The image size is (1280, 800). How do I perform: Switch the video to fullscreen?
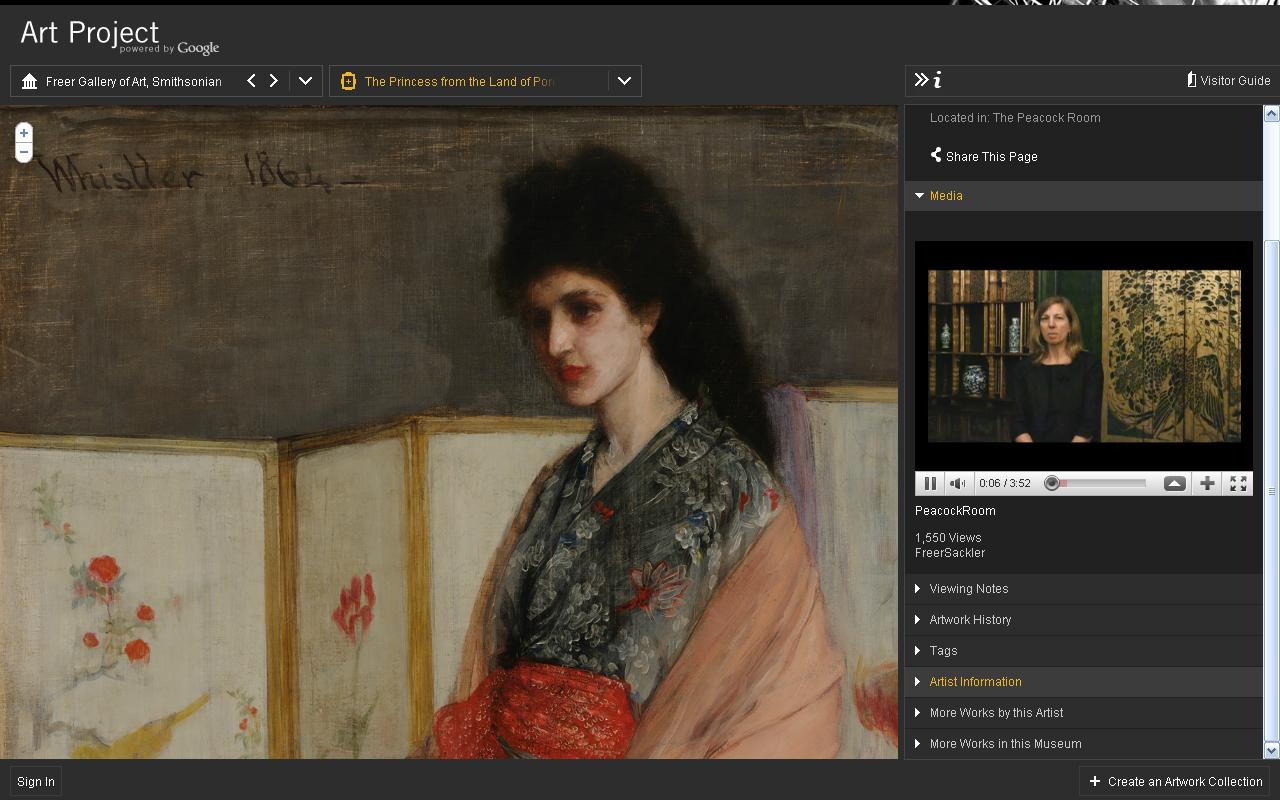pyautogui.click(x=1238, y=483)
